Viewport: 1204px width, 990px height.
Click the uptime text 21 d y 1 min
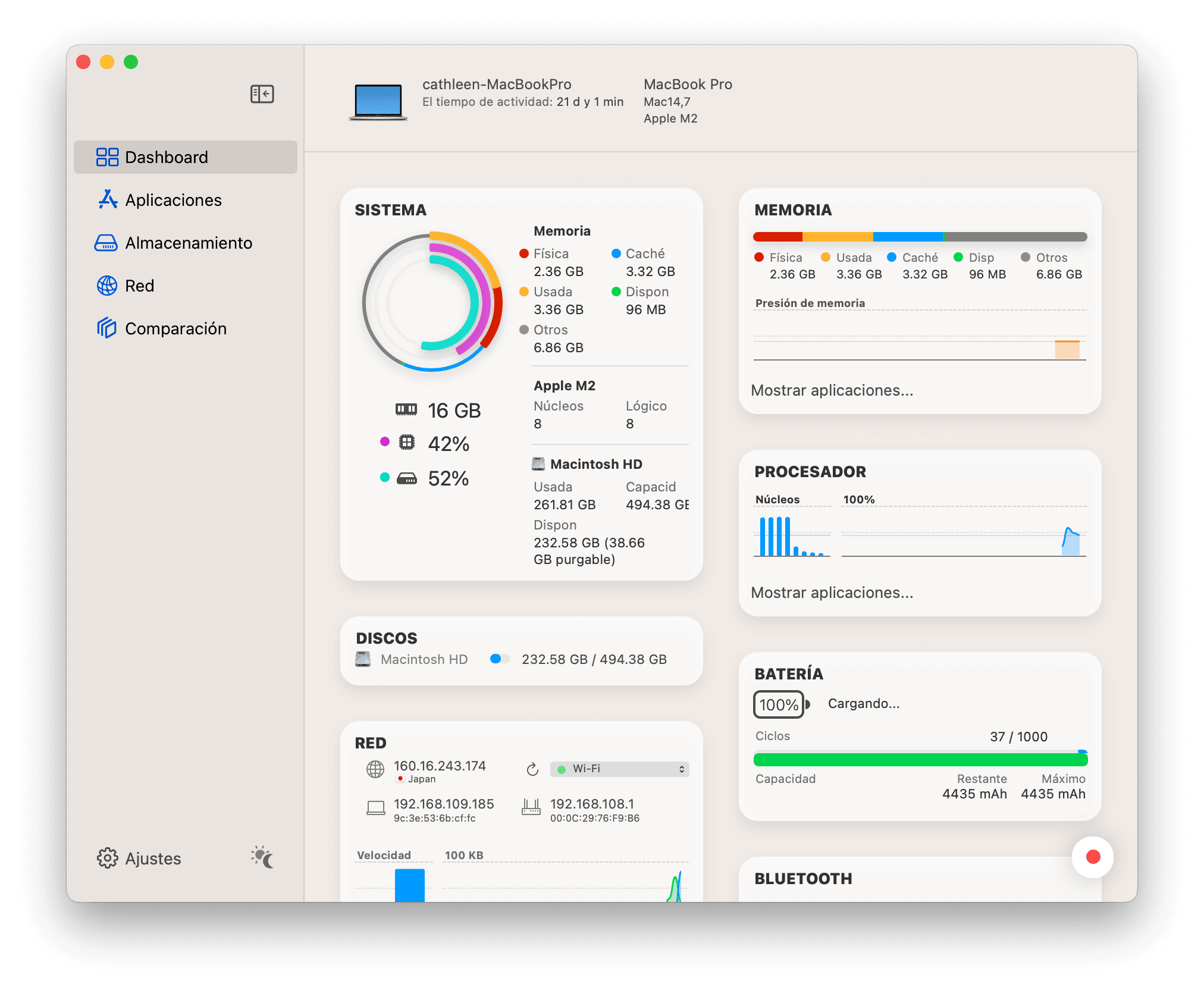[x=590, y=102]
